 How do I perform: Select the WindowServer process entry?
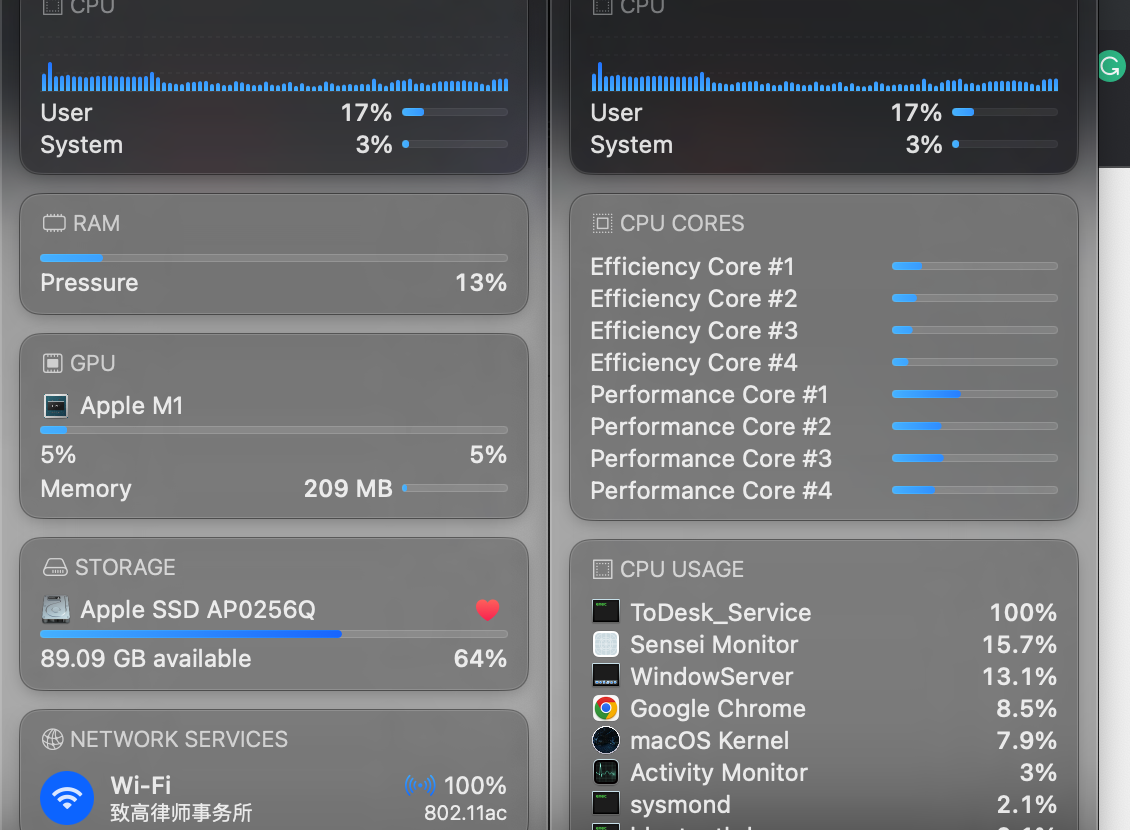pos(824,677)
